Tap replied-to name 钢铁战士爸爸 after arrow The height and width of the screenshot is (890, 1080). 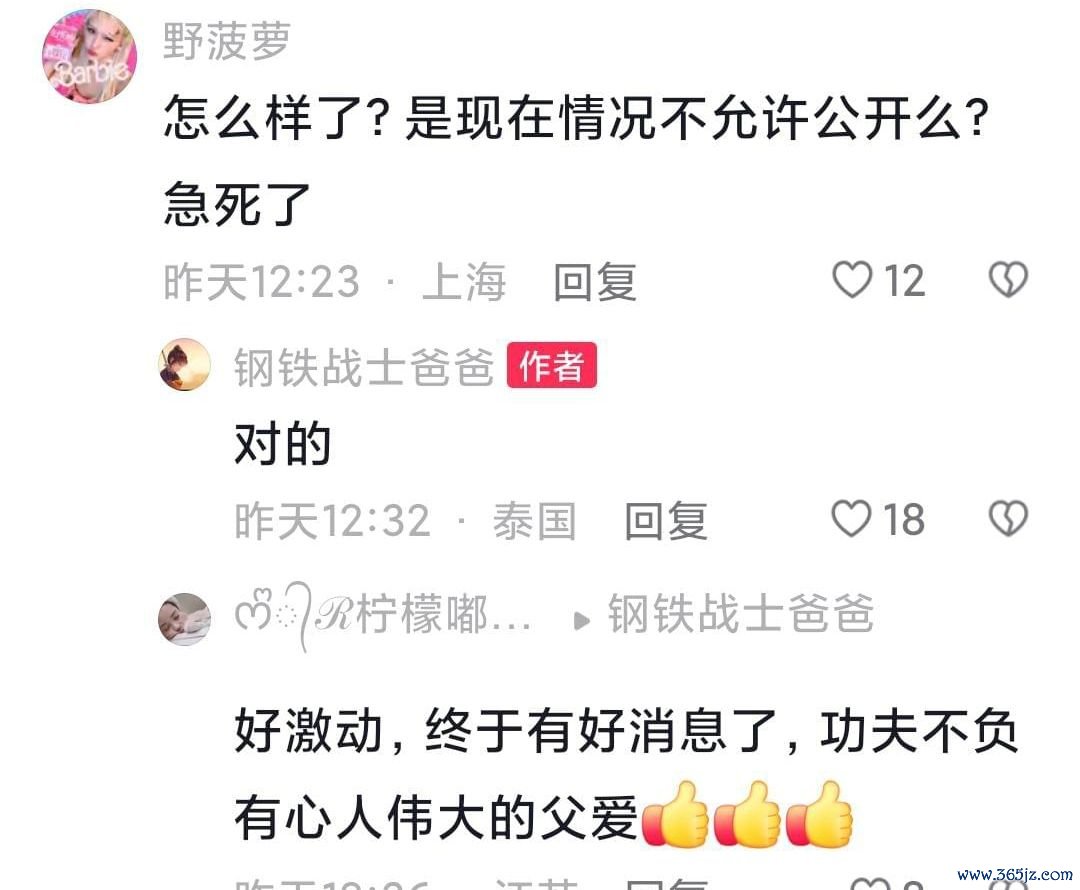point(740,613)
